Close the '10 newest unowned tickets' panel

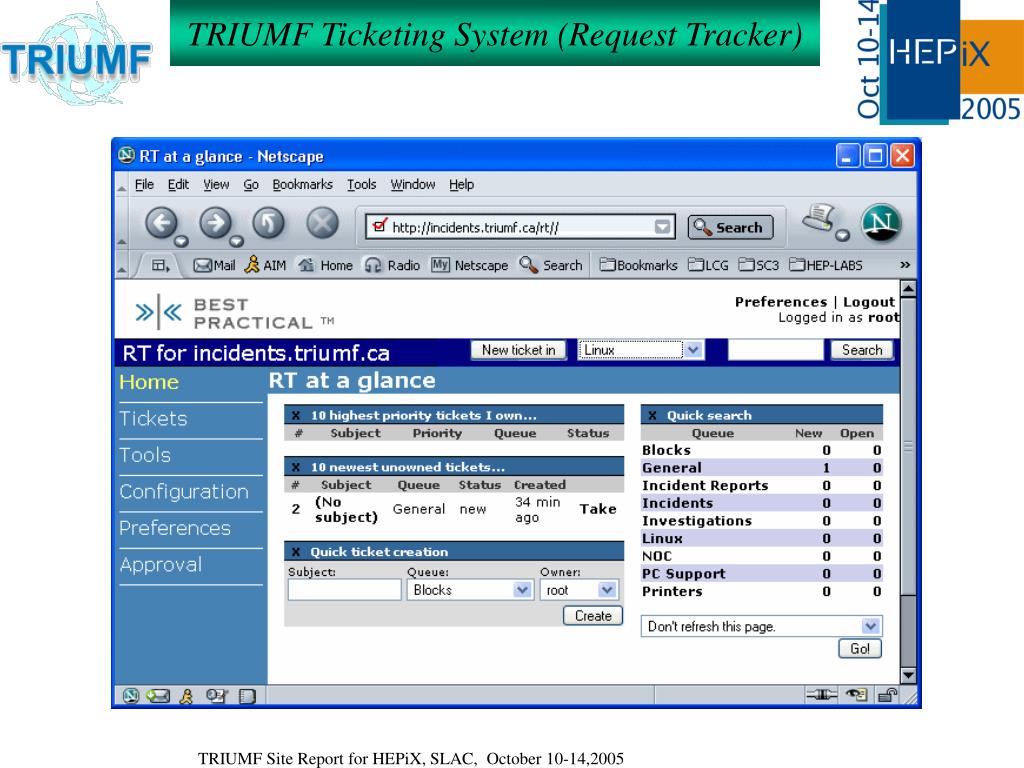[296, 467]
